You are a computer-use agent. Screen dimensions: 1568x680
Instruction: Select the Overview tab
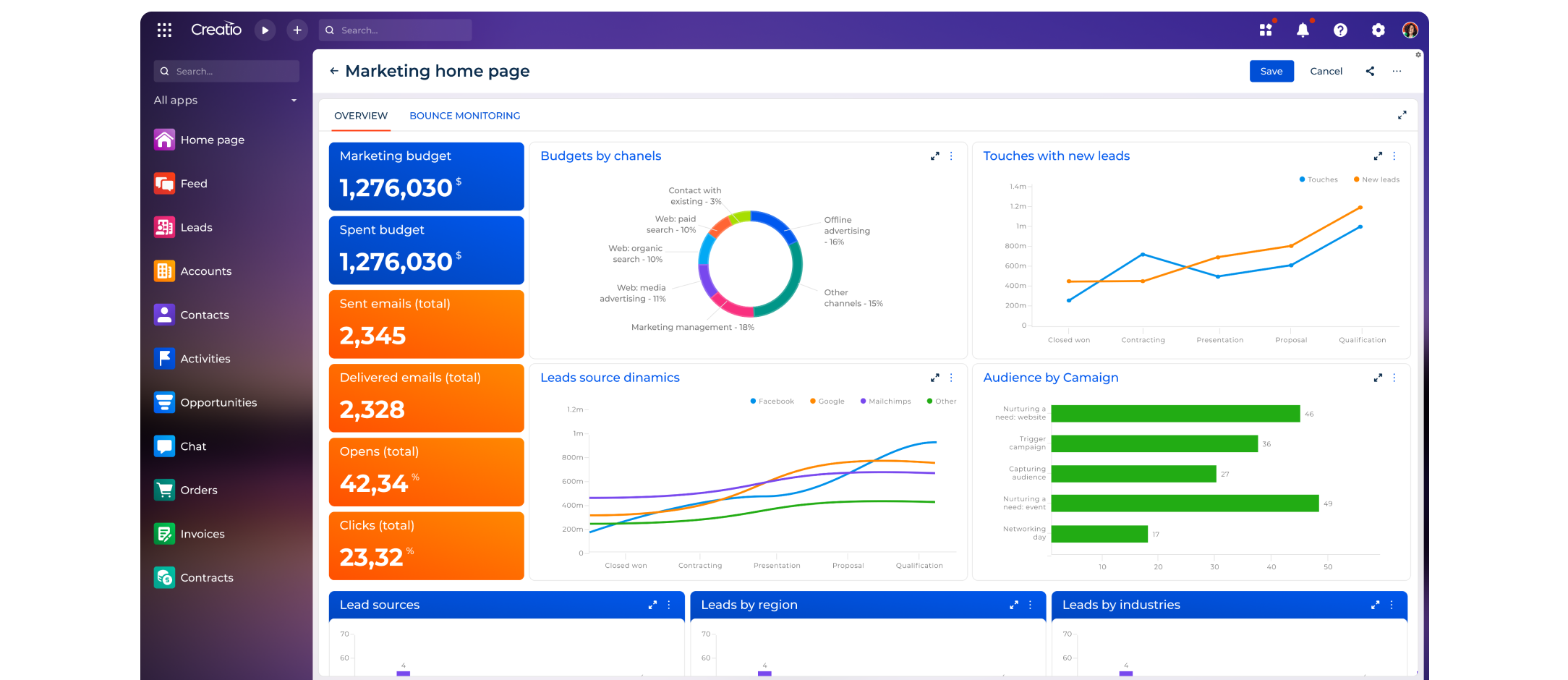(x=360, y=116)
